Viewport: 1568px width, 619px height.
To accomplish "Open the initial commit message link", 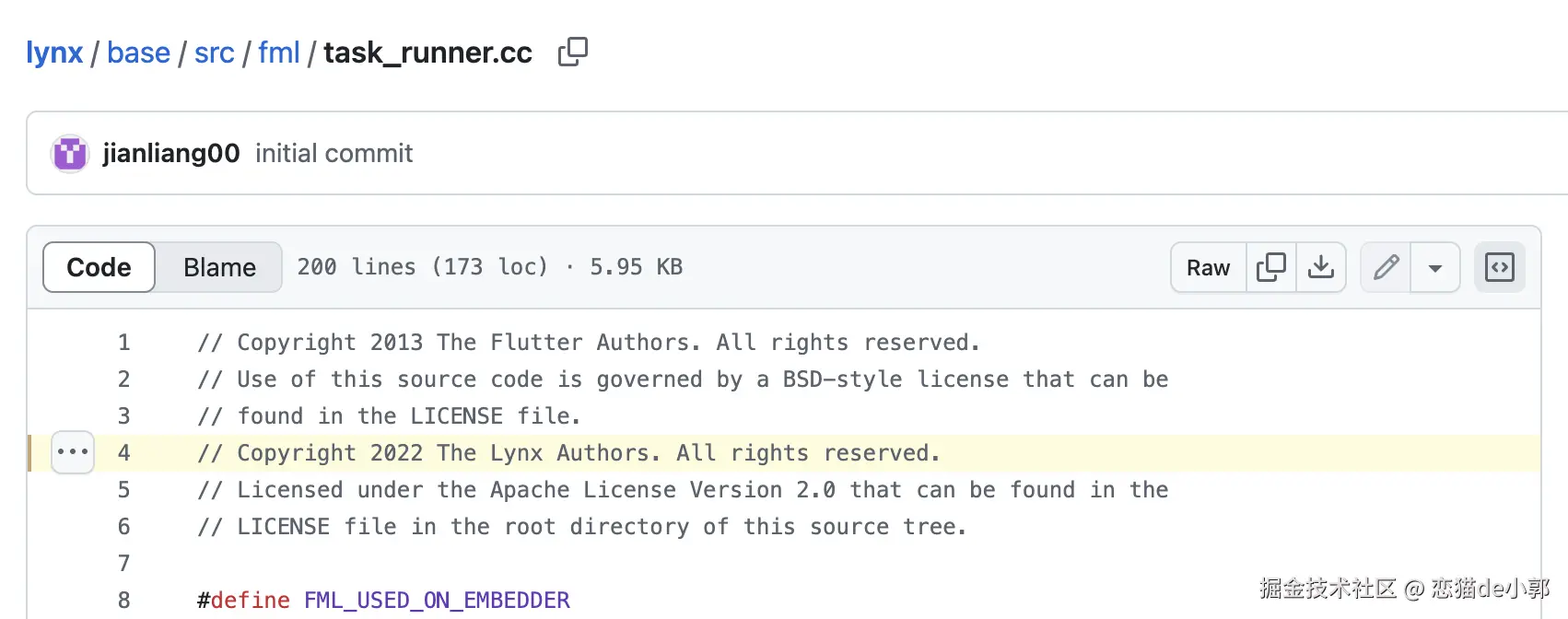I will (333, 153).
